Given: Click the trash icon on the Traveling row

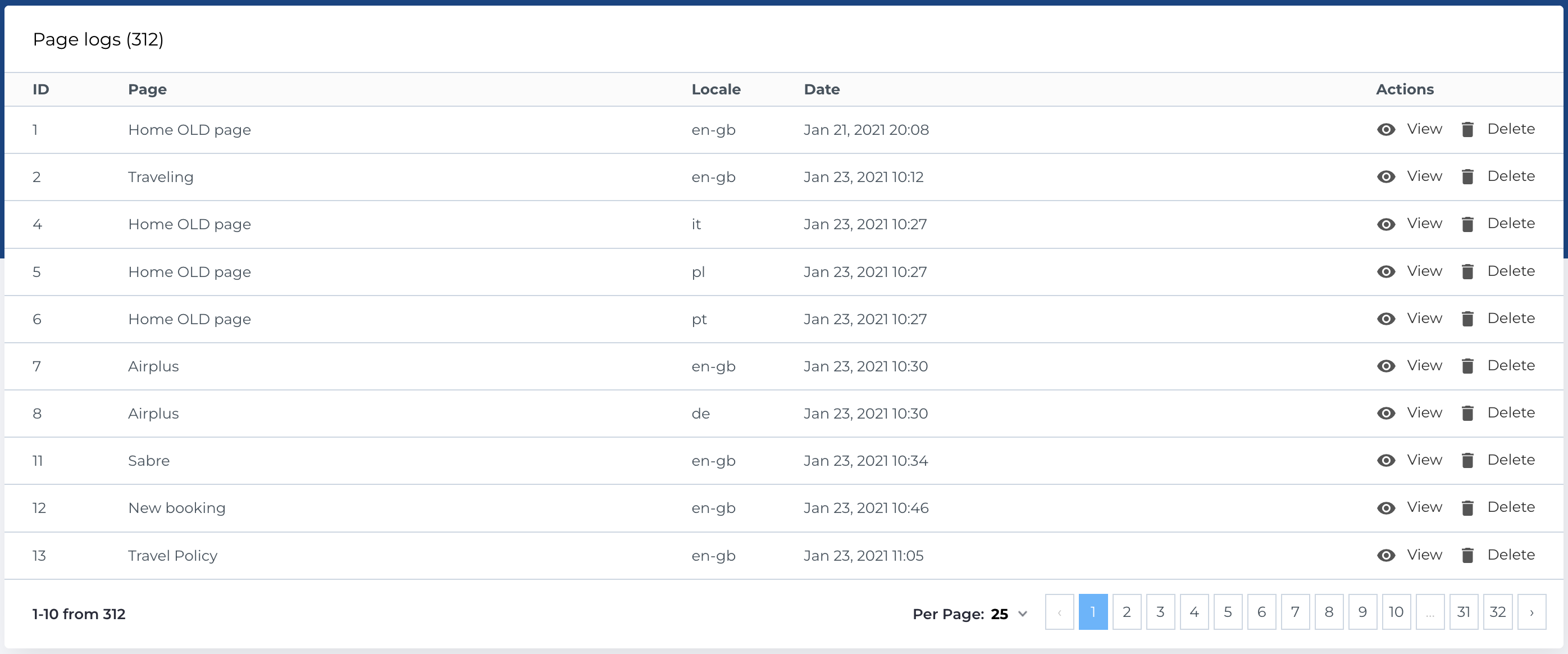Looking at the screenshot, I should coord(1468,176).
